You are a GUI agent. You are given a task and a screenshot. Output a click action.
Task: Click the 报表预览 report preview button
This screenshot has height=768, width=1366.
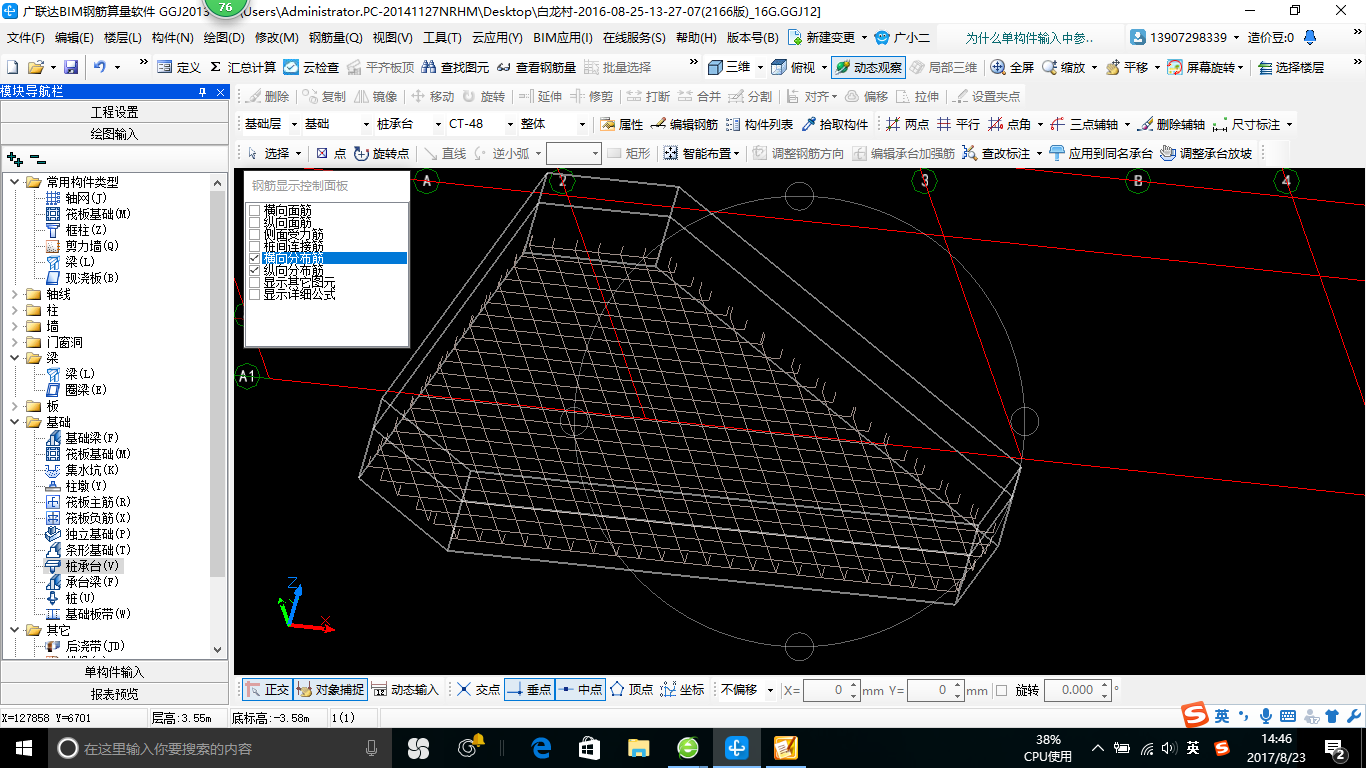coord(114,694)
